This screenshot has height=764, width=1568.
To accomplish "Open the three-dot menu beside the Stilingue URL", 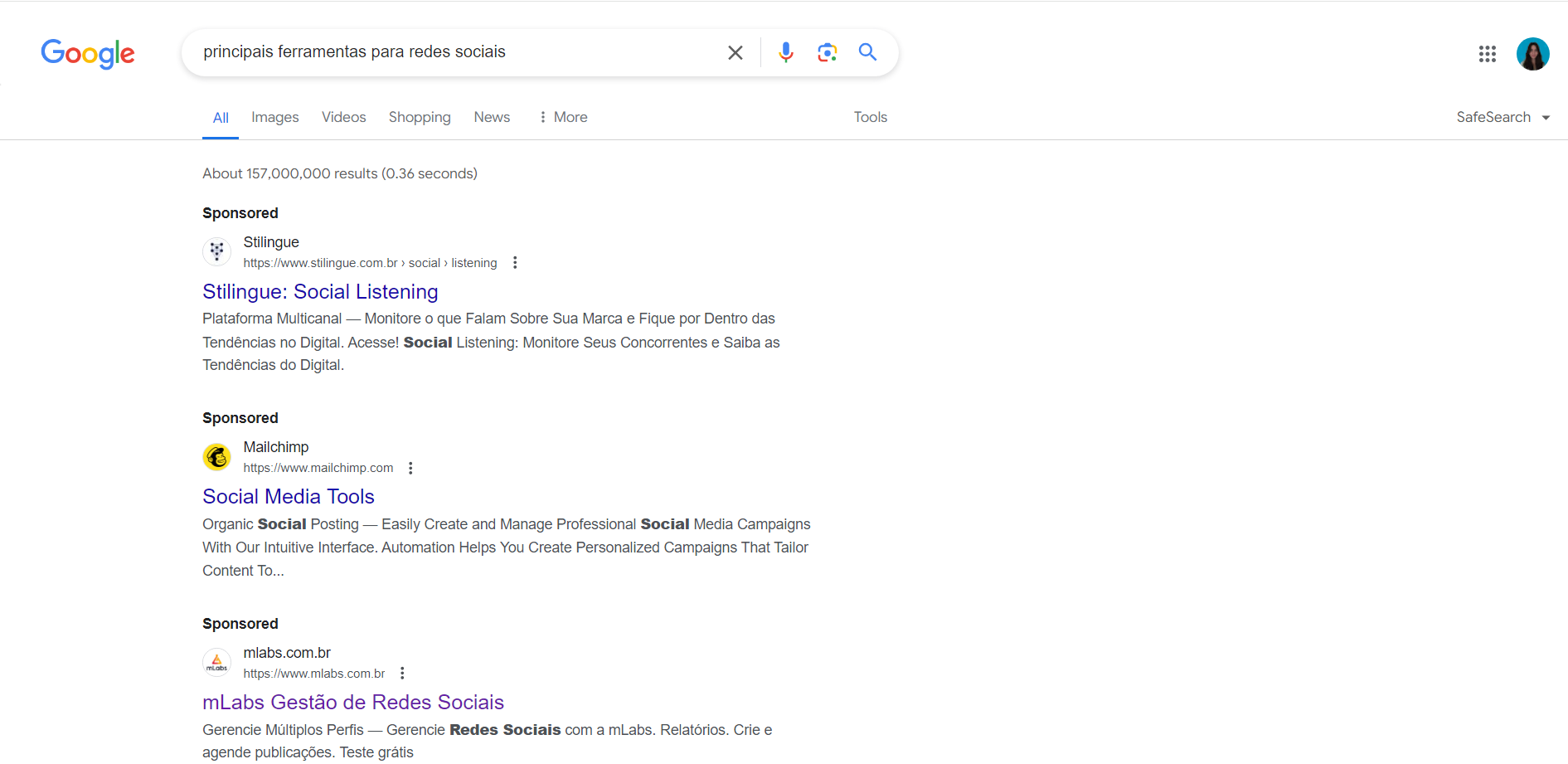I will [515, 263].
